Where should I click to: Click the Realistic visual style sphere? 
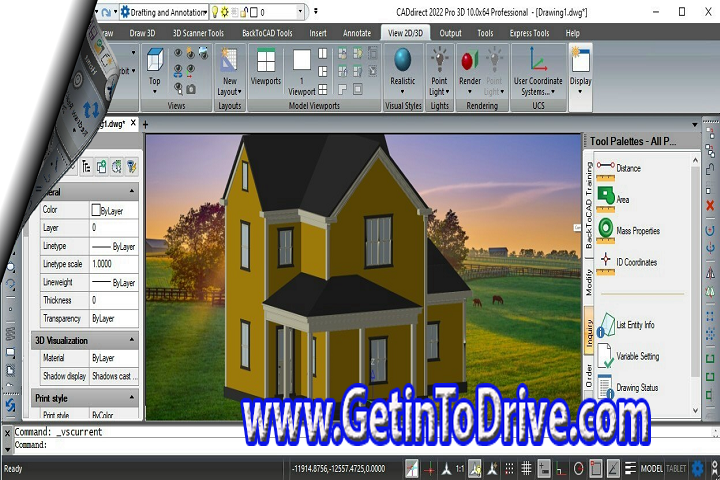coord(403,60)
